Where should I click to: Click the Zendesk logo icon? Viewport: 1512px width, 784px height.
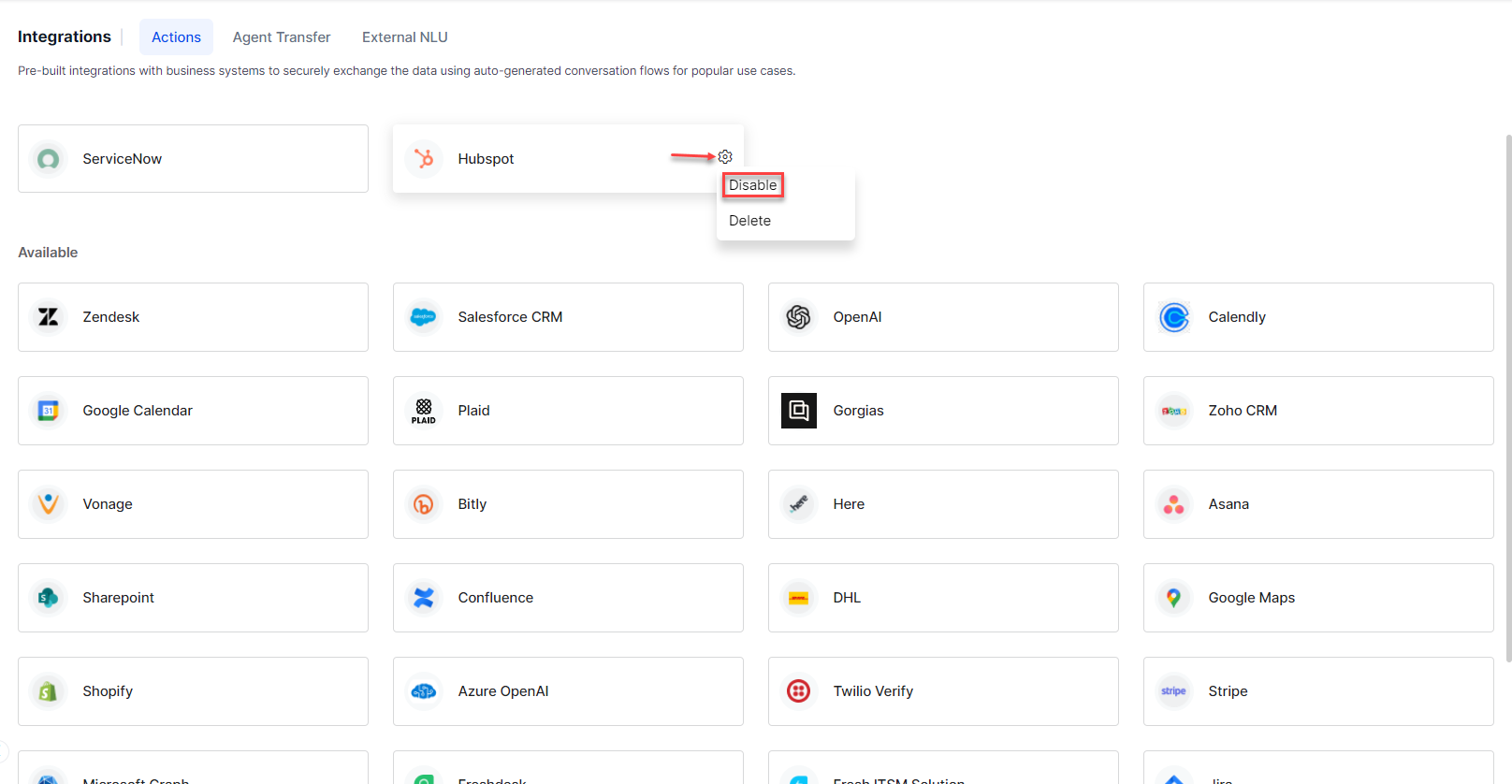pyautogui.click(x=49, y=317)
